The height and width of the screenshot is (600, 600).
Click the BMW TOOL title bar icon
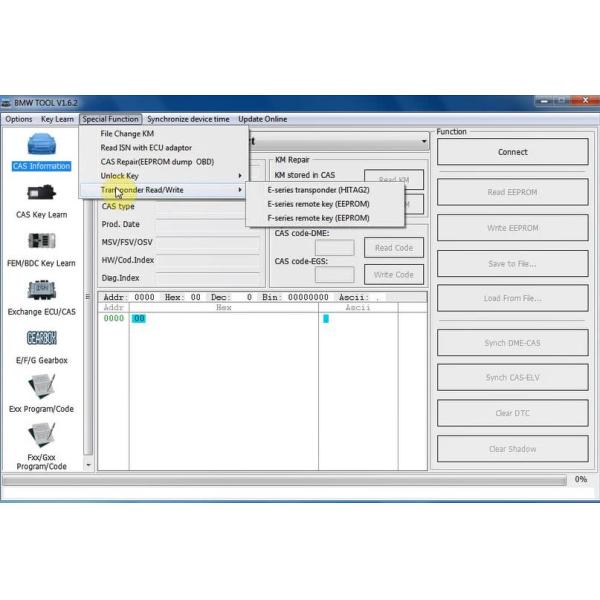tap(7, 103)
